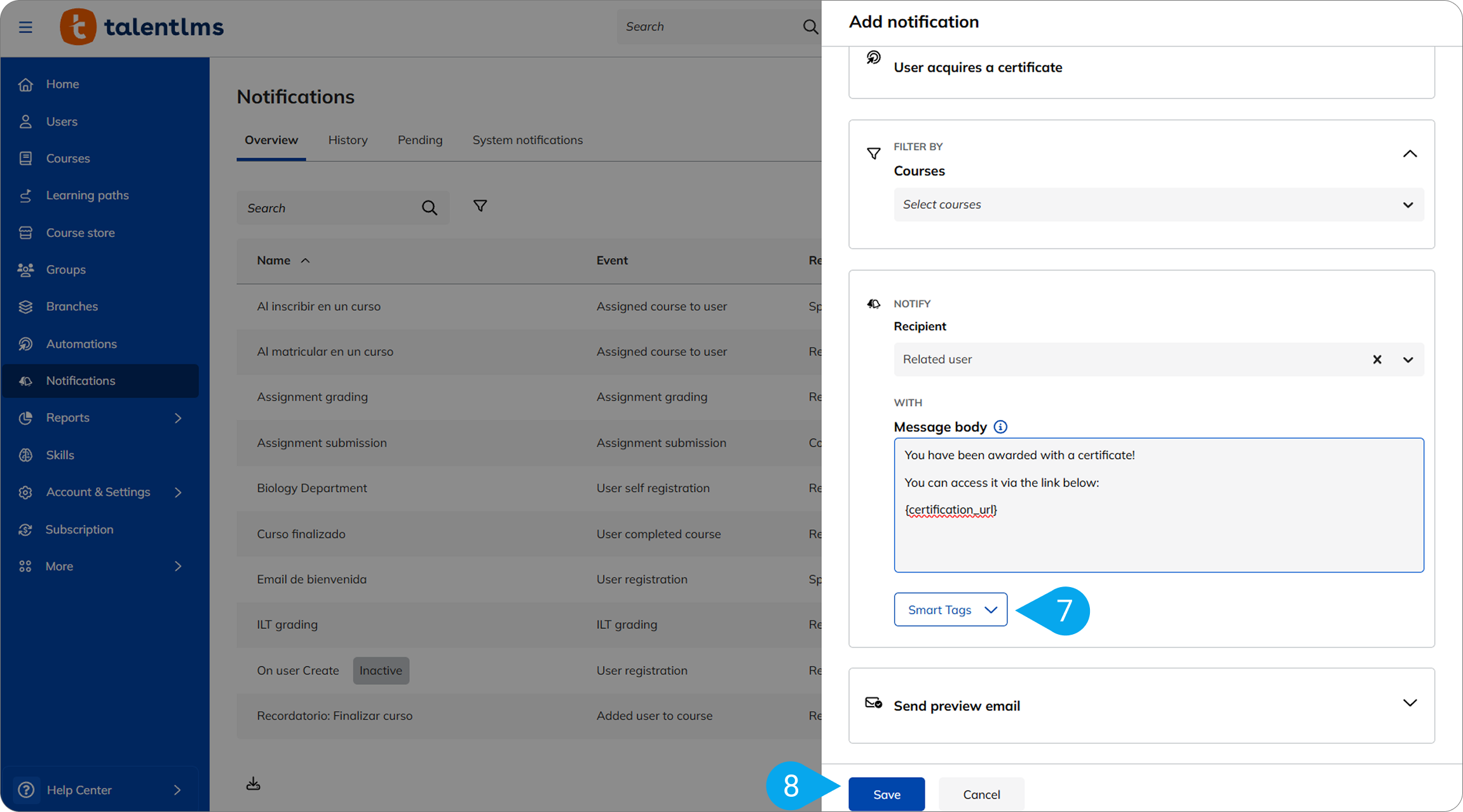This screenshot has height=812, width=1463.
Task: Open Branches from the sidebar
Action: (72, 306)
